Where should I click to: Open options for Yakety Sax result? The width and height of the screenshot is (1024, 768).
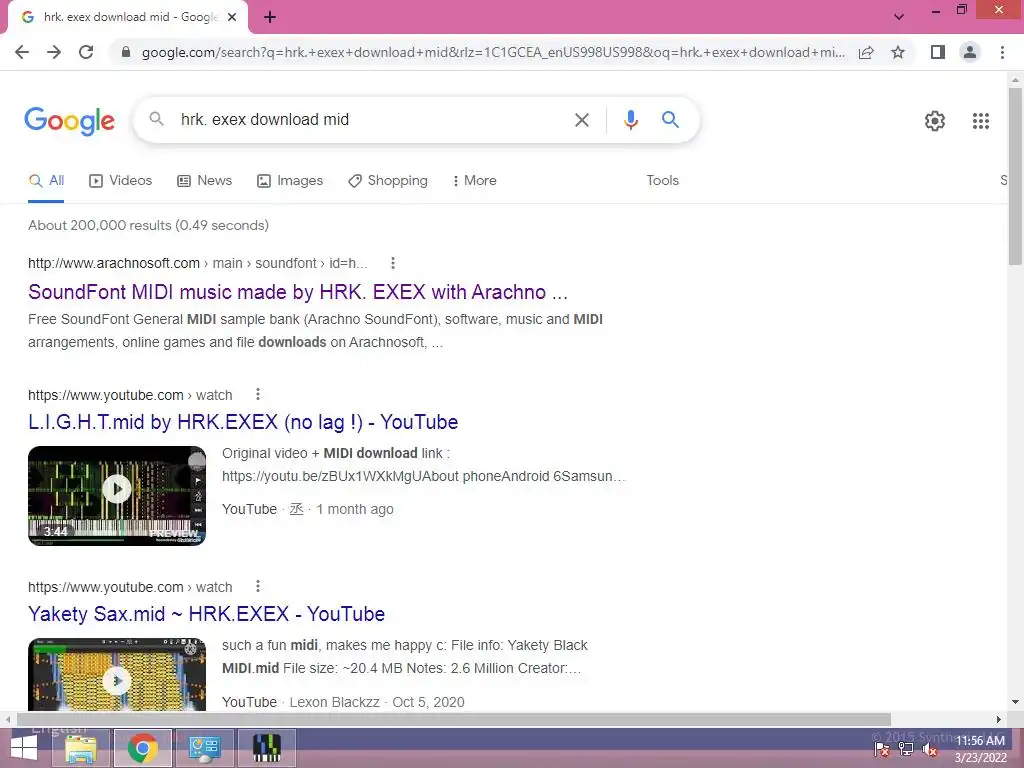[x=258, y=586]
